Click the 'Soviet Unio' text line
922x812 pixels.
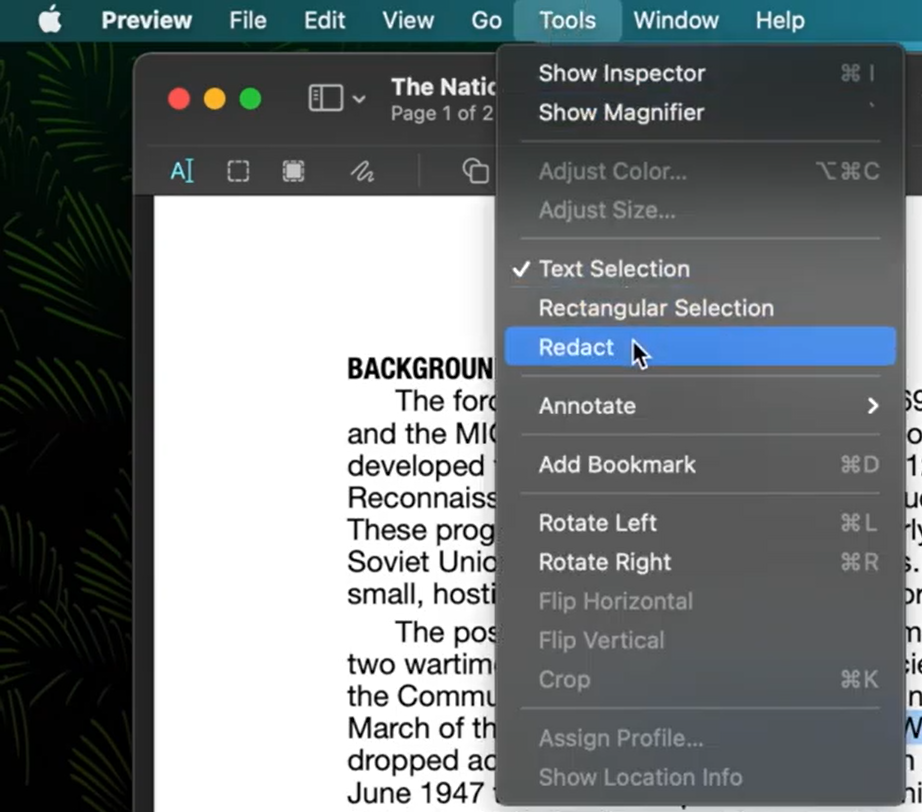(x=421, y=562)
